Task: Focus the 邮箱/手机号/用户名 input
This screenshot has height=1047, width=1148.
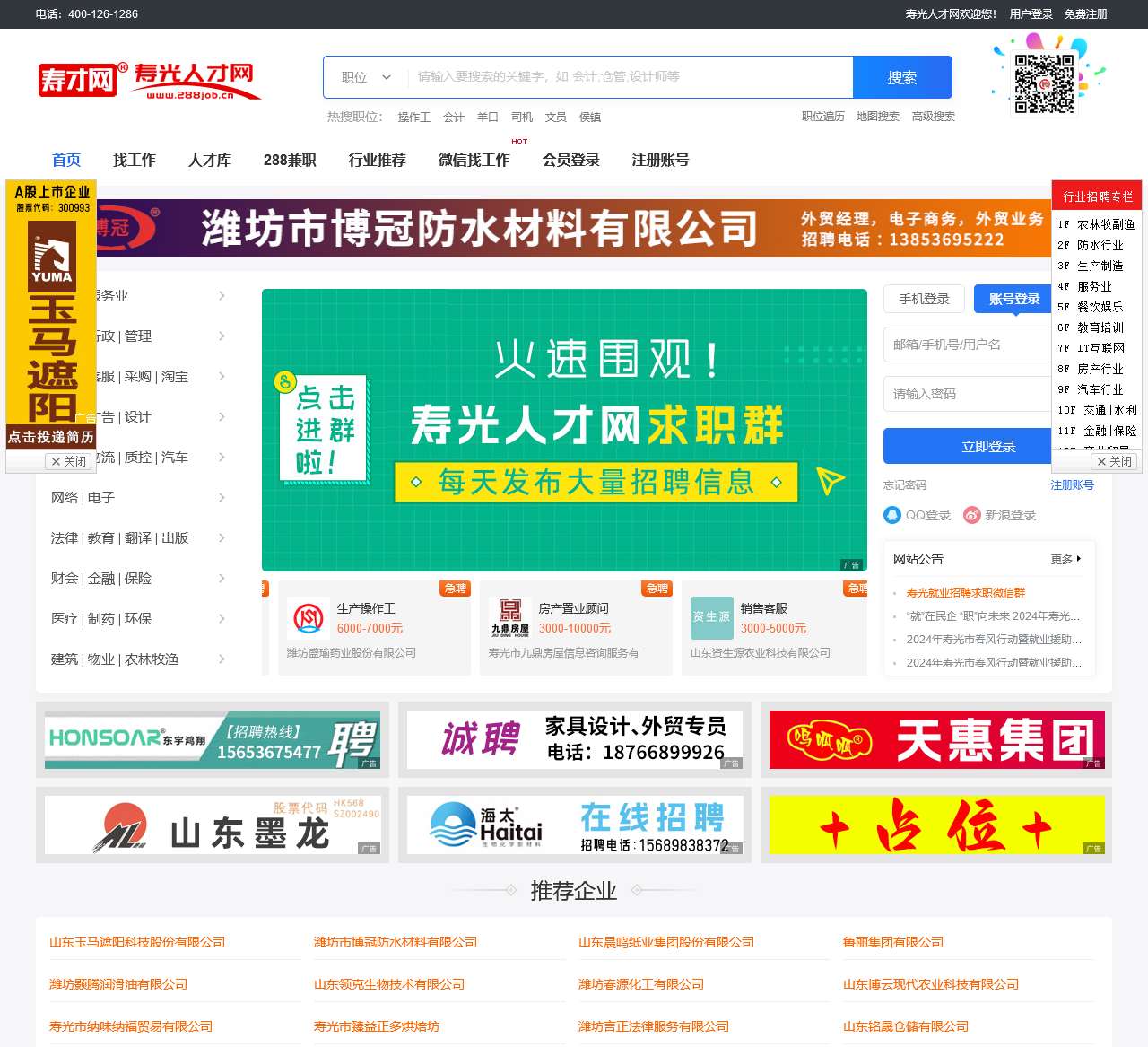Action: tap(969, 345)
